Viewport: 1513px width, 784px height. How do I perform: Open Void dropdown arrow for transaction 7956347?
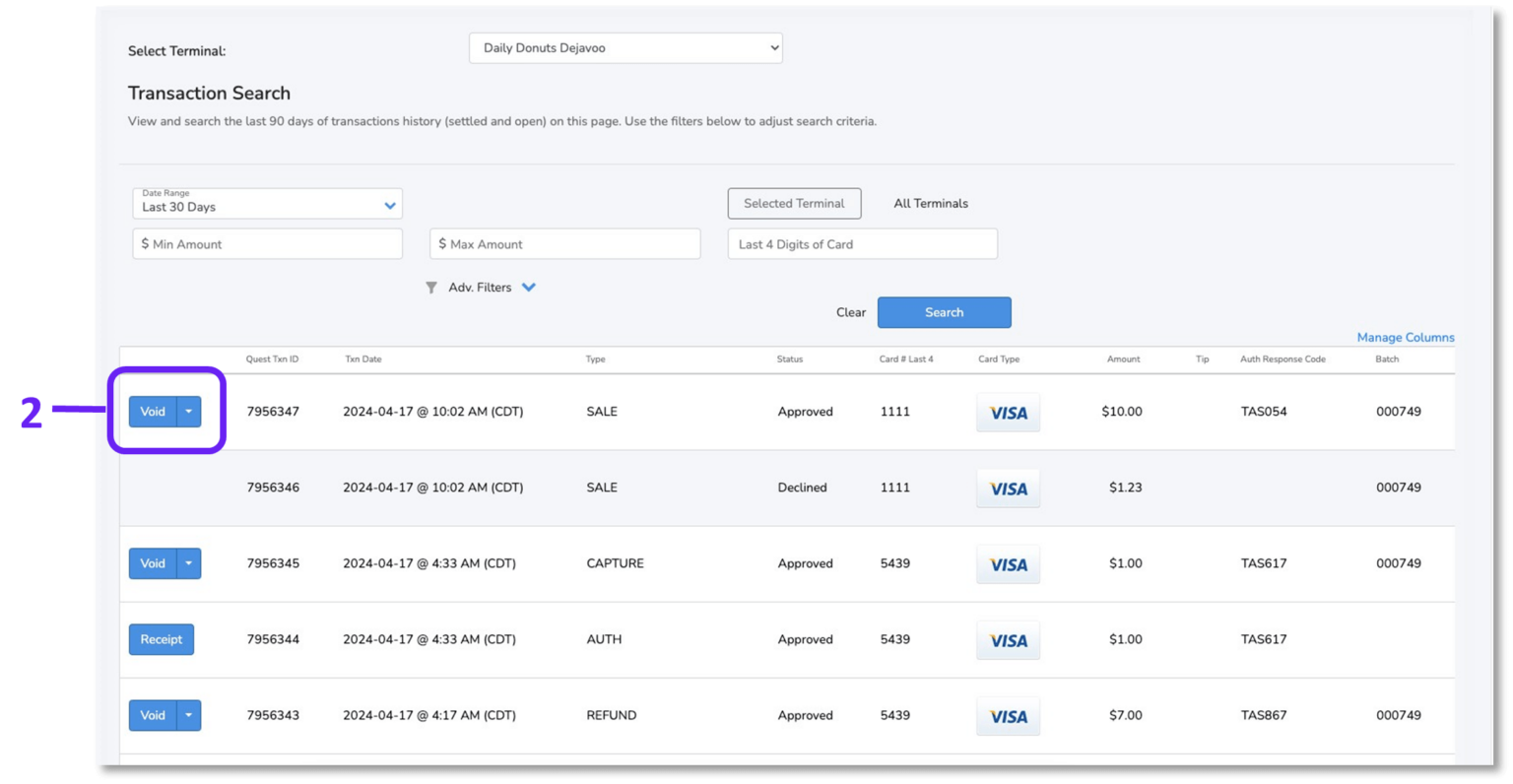[188, 412]
